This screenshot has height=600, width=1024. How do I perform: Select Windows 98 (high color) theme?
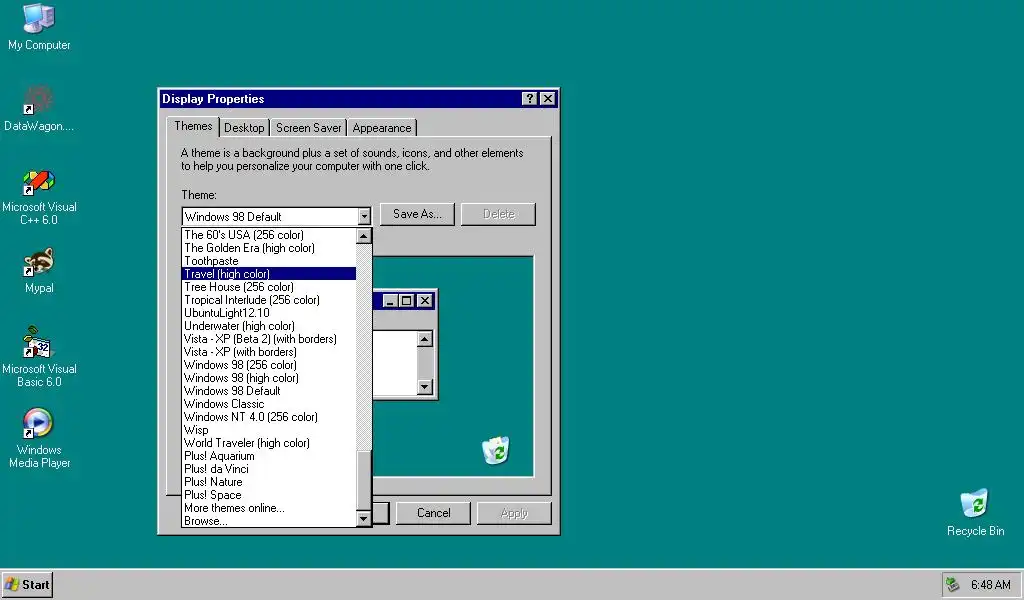tap(269, 378)
